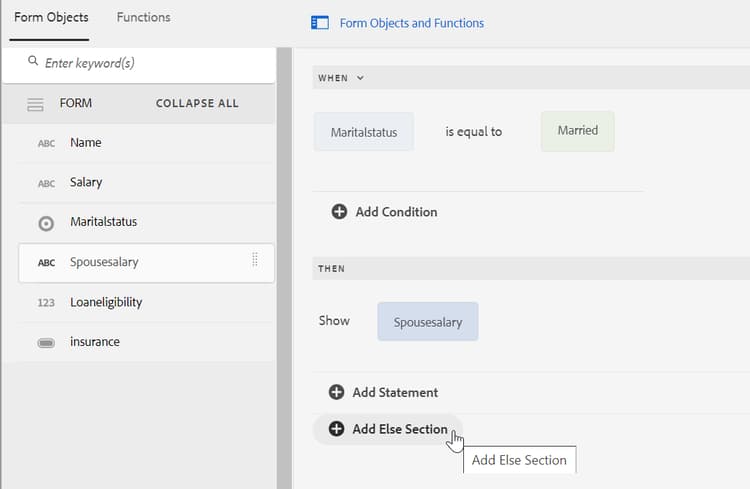
Task: Select the Salary form object
Action: click(86, 182)
